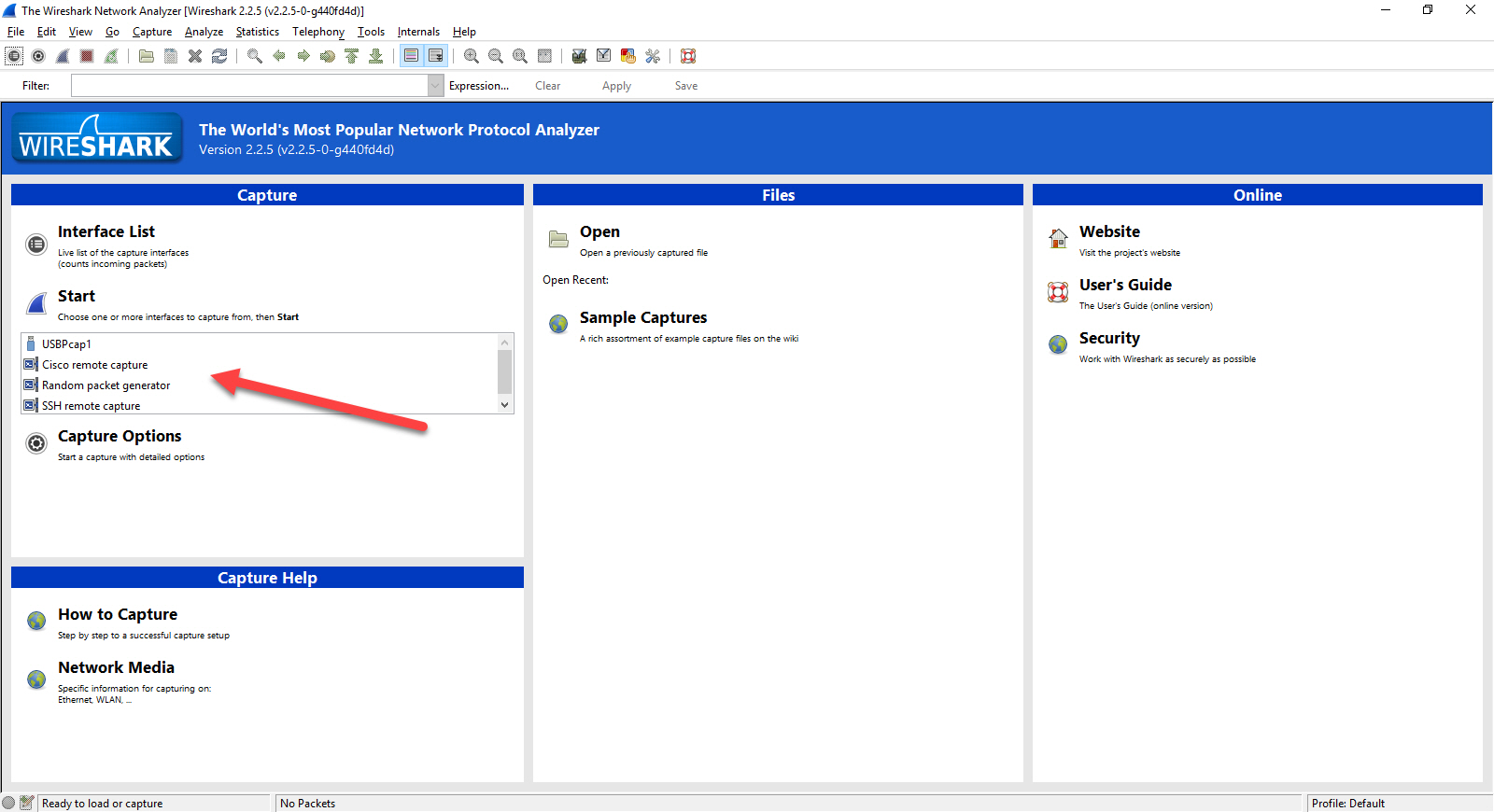Select the Random packet generator interface

[x=106, y=385]
